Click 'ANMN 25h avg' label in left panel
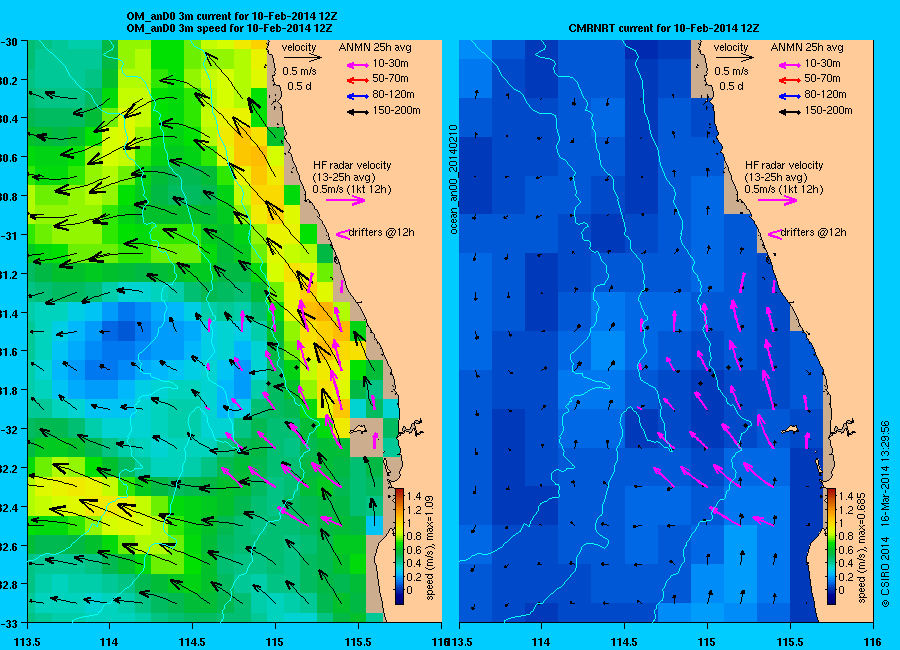This screenshot has height=650, width=900. click(x=375, y=48)
